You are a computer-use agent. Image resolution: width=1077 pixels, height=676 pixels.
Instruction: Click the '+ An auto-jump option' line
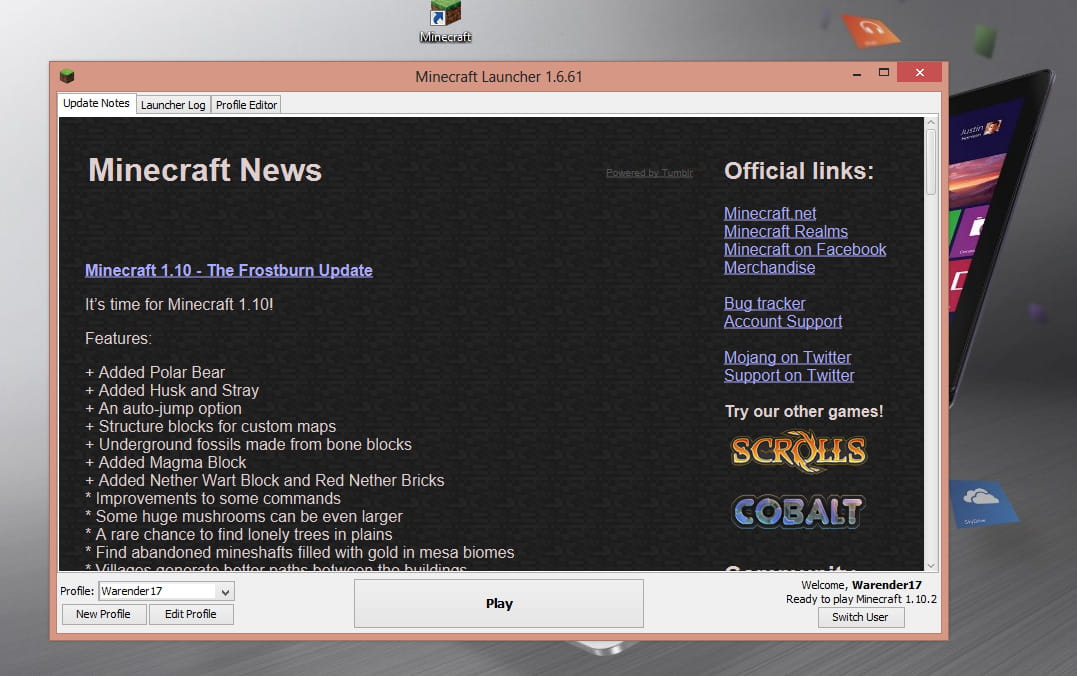click(163, 408)
